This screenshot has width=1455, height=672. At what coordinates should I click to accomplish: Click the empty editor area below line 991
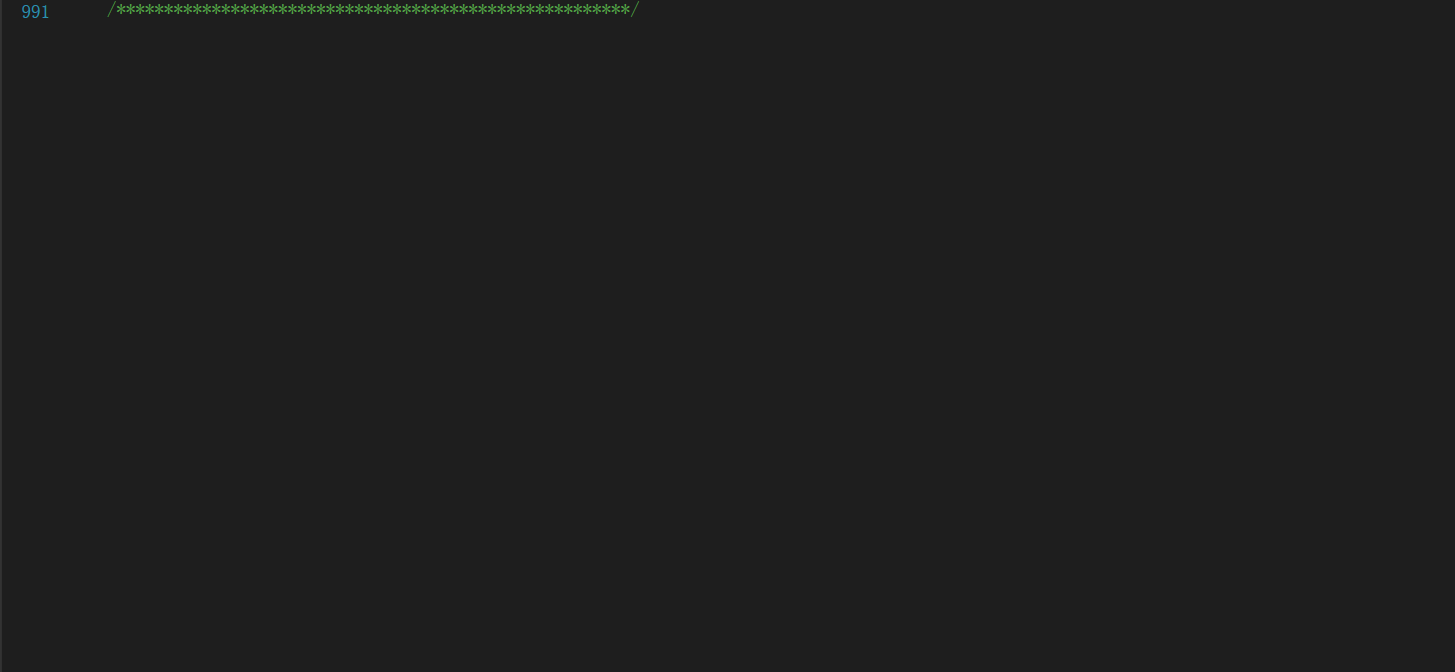coord(727,346)
